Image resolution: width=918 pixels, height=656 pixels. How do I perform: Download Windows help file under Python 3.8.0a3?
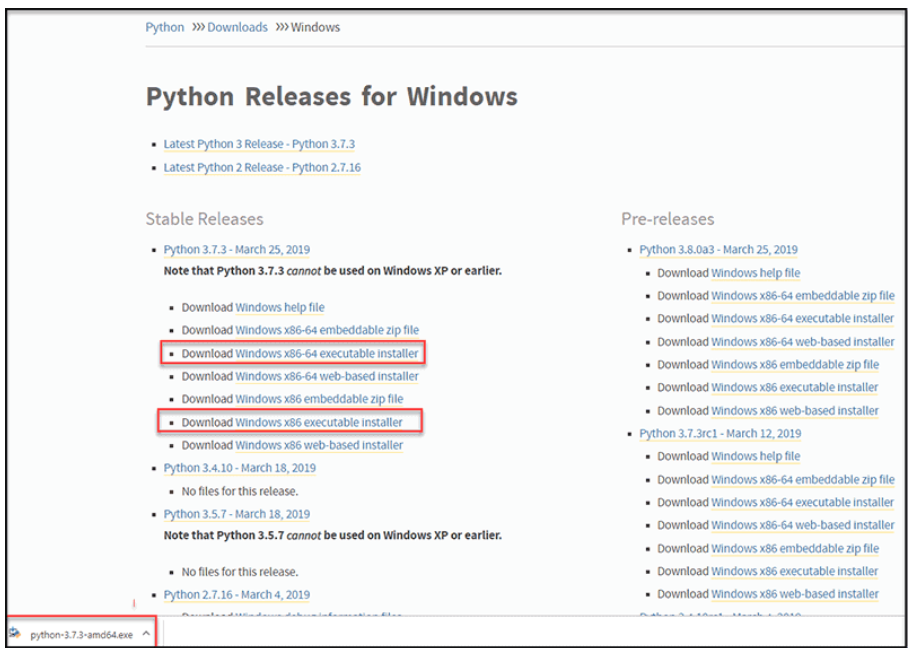[755, 273]
